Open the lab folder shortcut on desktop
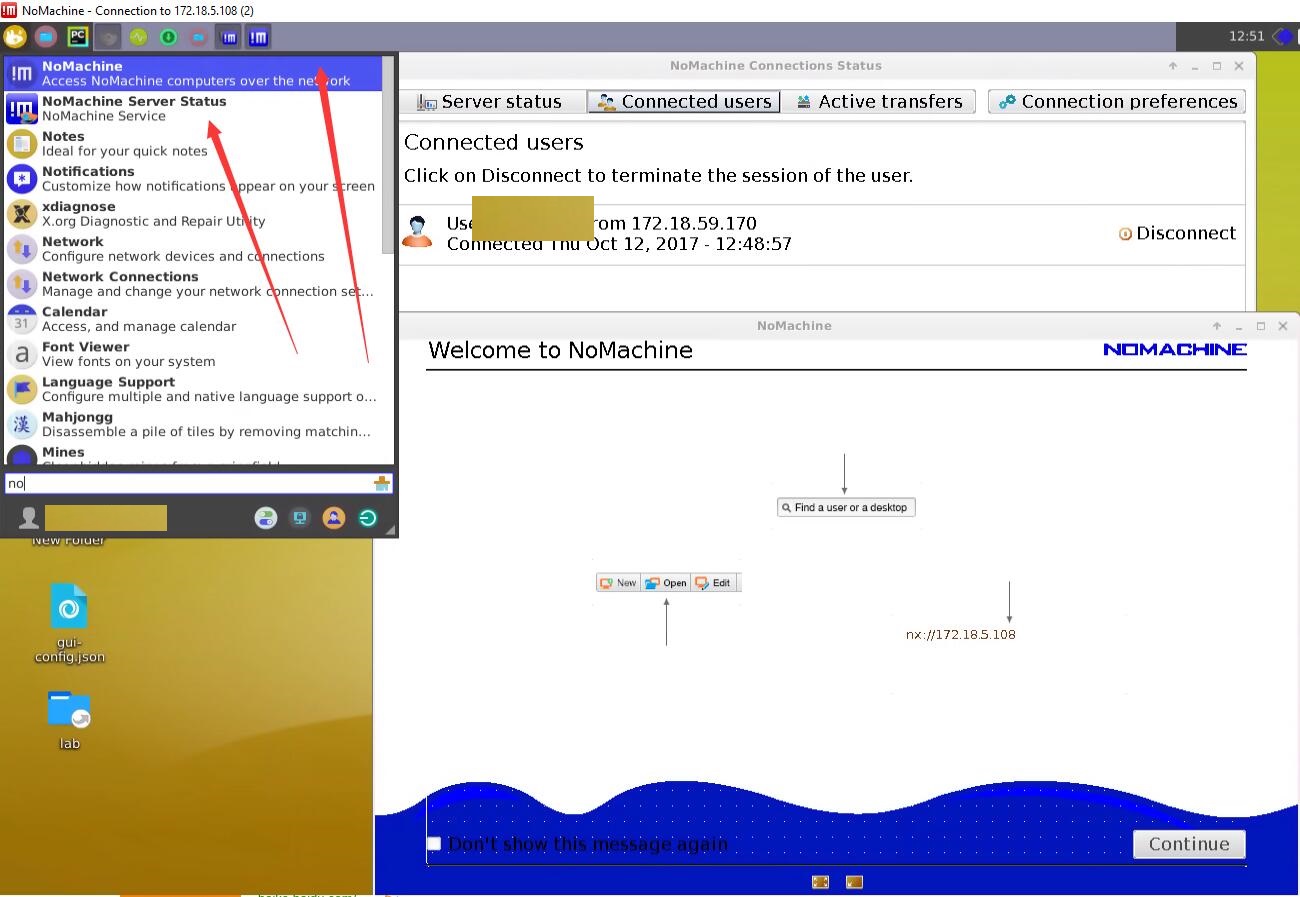The height and width of the screenshot is (897, 1300). pyautogui.click(x=69, y=720)
